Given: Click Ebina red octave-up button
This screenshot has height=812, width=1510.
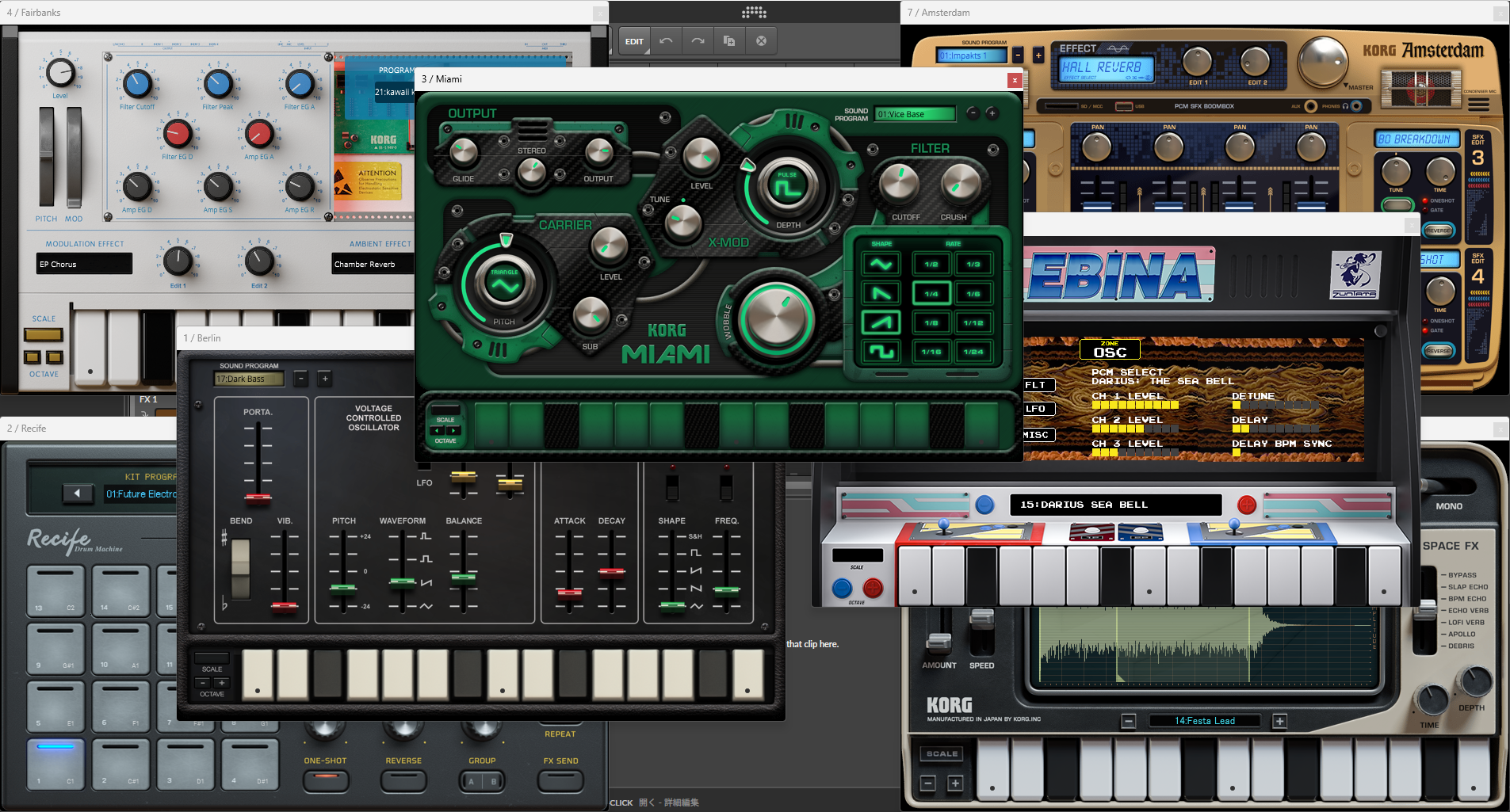Looking at the screenshot, I should click(873, 588).
